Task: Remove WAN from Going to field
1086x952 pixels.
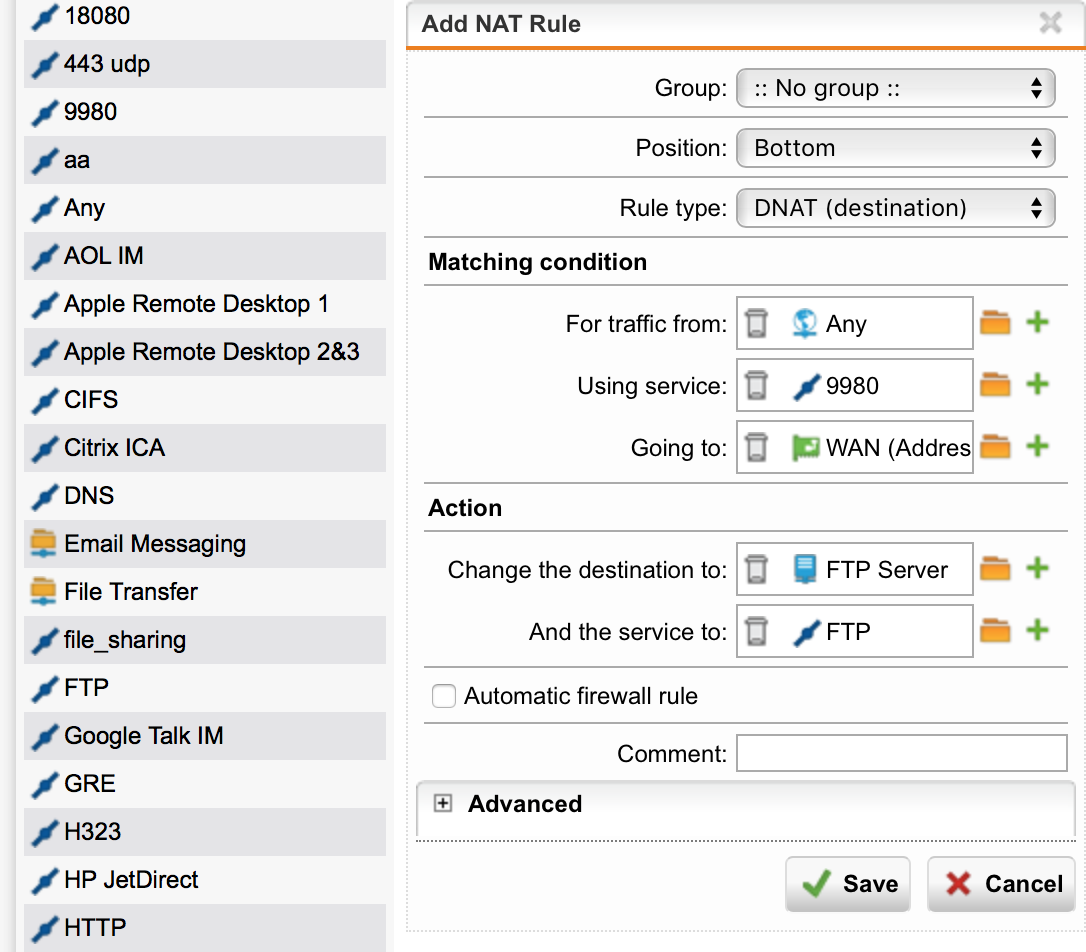Action: pyautogui.click(x=756, y=447)
